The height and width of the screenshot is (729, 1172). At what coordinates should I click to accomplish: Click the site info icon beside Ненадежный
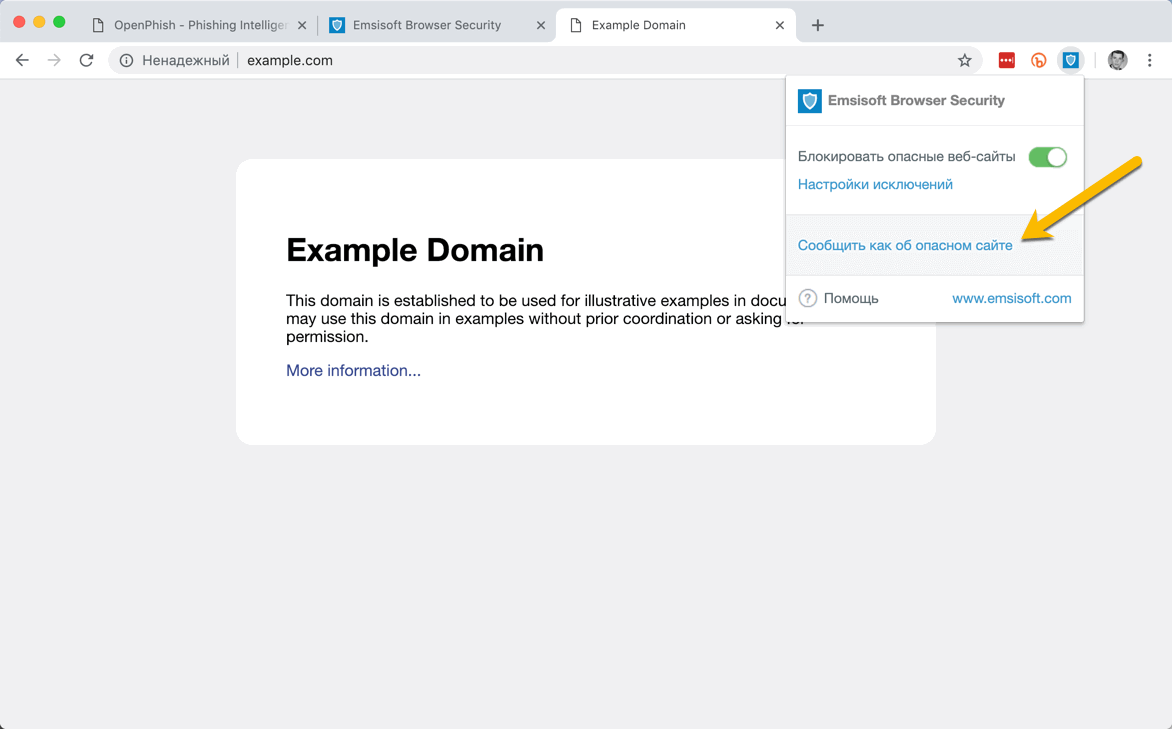[126, 61]
